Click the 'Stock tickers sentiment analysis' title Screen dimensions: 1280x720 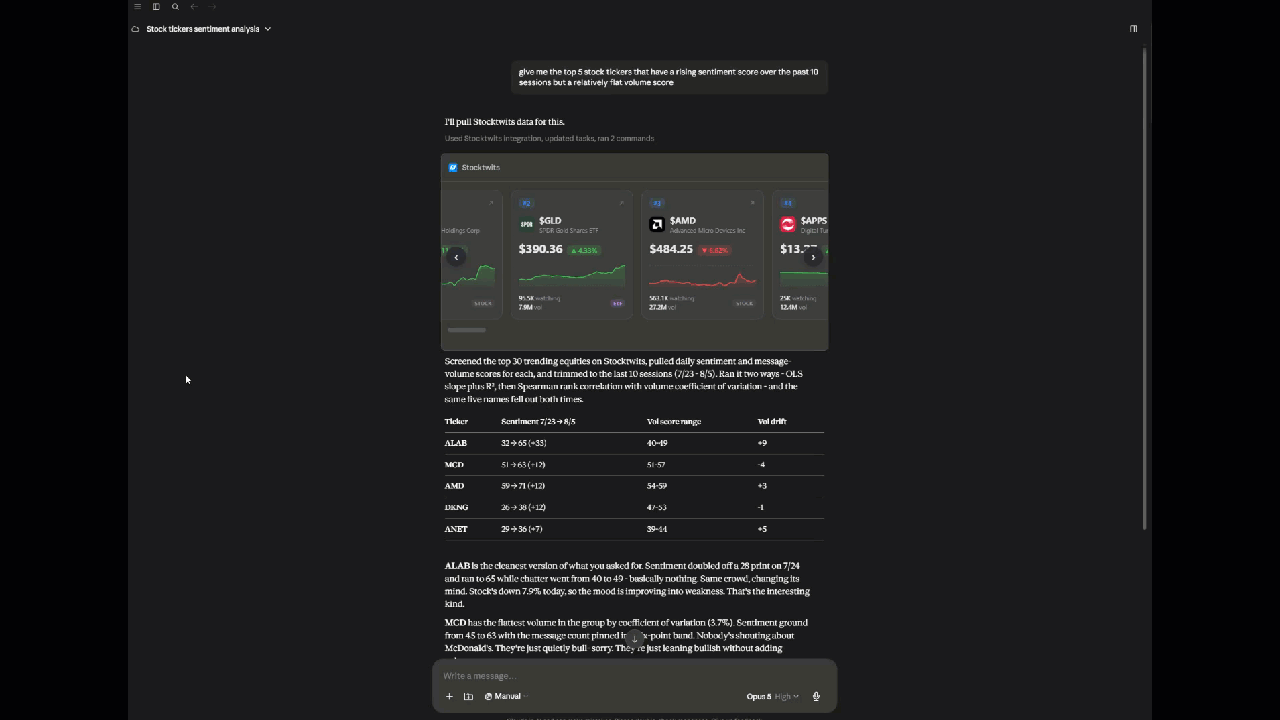pos(203,29)
